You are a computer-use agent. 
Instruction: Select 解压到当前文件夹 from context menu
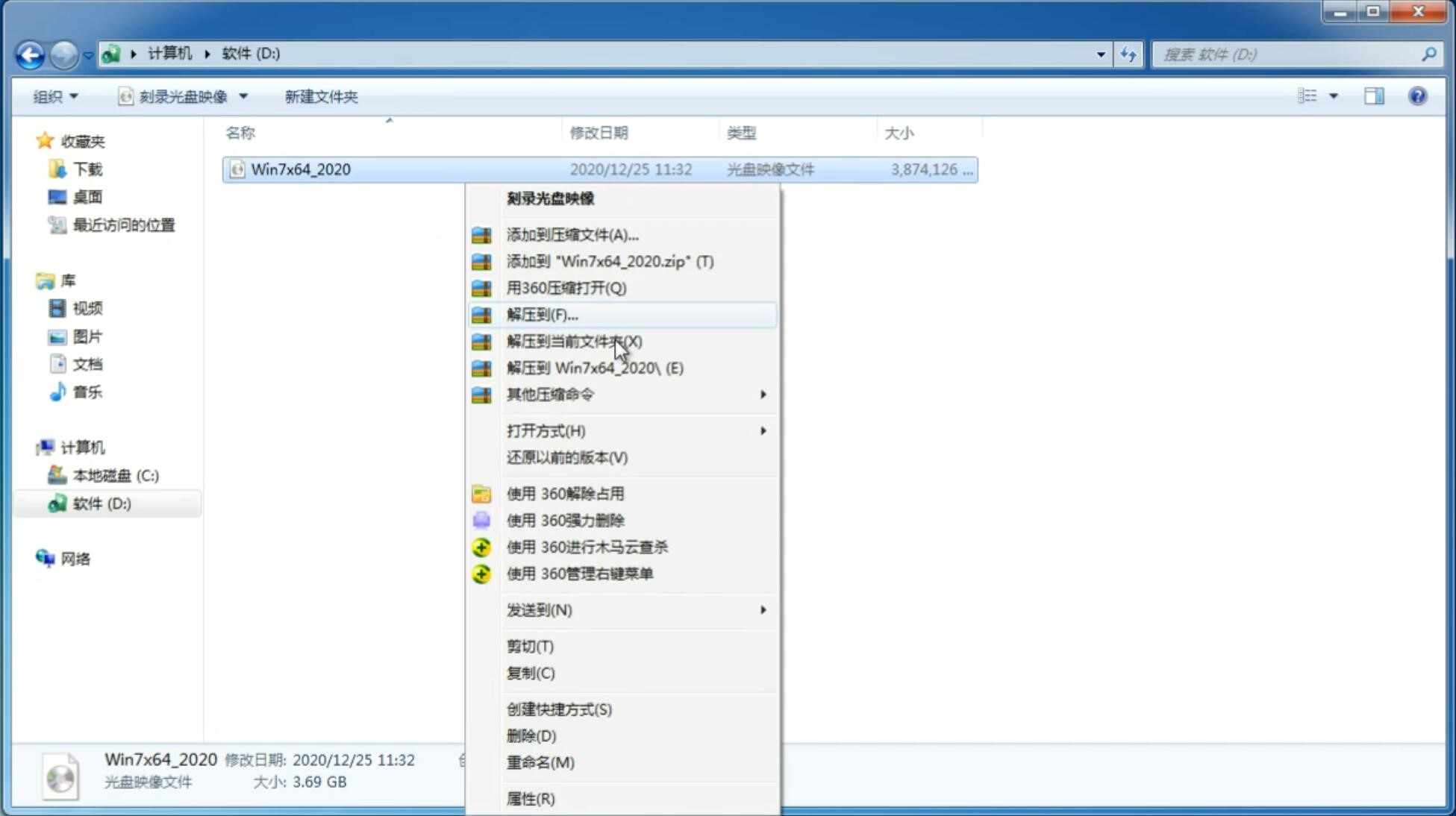click(574, 341)
